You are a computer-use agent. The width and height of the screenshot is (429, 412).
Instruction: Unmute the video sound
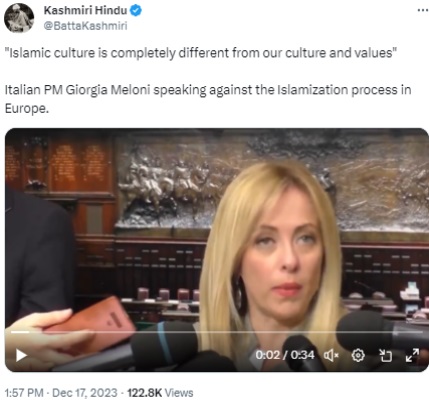pos(331,356)
